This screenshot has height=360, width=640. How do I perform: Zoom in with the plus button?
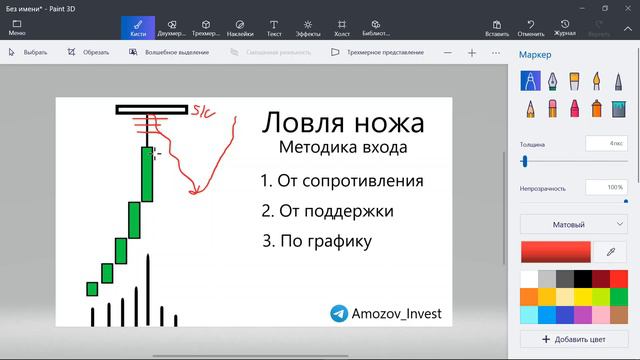click(x=472, y=53)
